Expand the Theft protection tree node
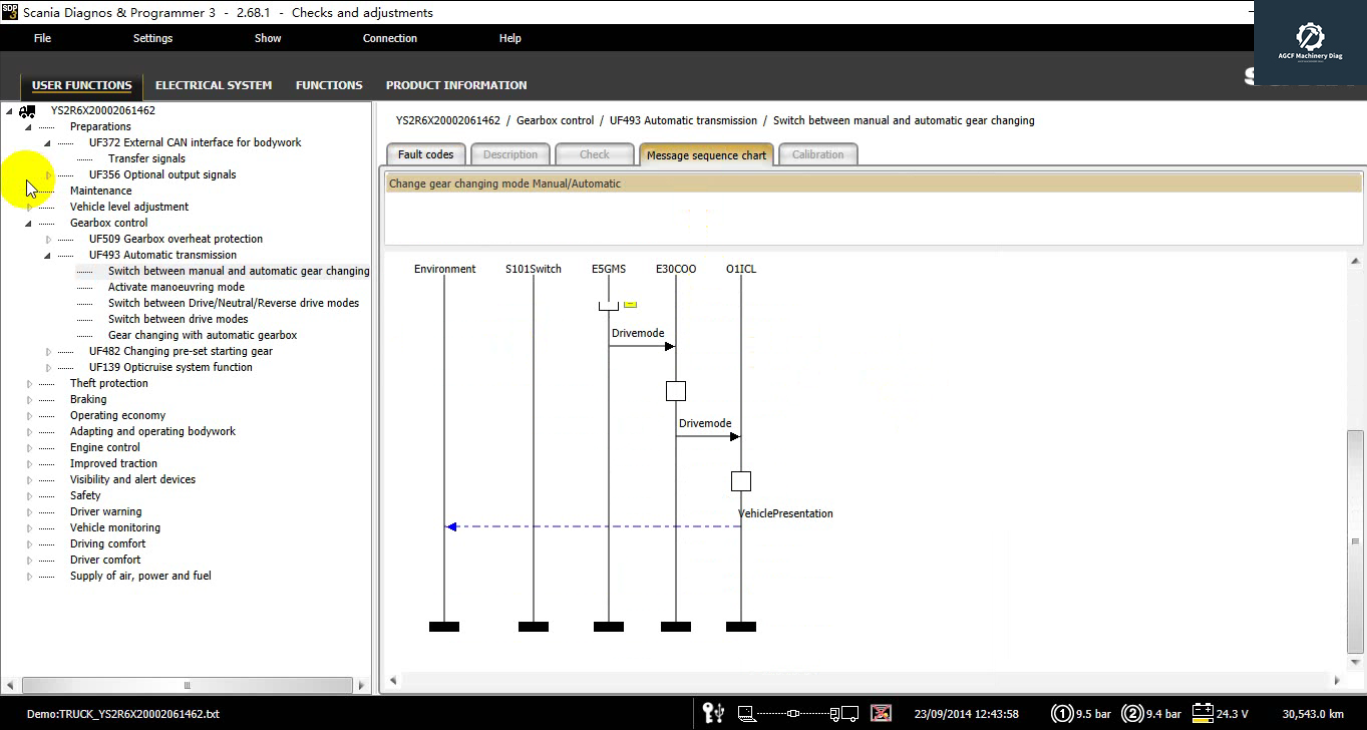 tap(29, 384)
